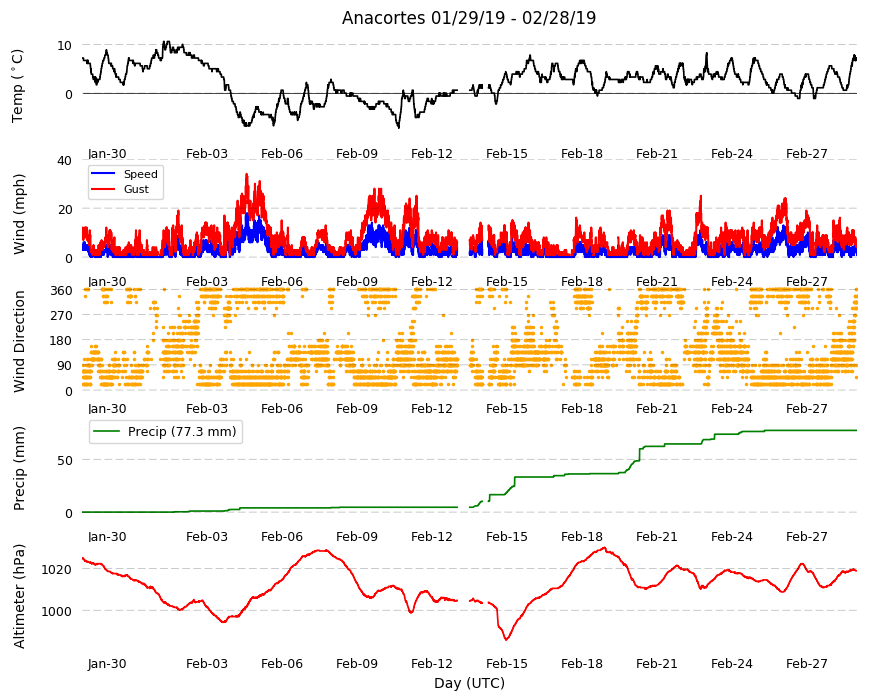Click the Precip (mm) axis label

coord(19,468)
